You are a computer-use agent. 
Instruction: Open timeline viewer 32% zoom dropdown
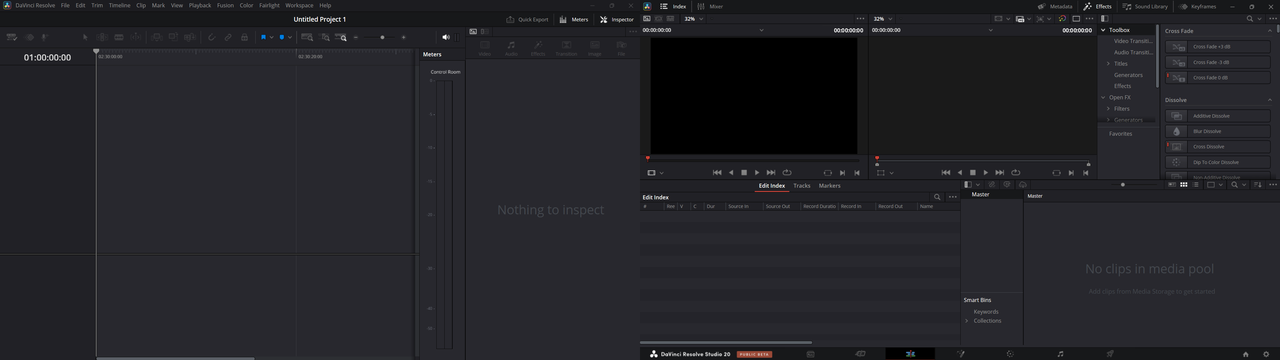click(x=882, y=18)
